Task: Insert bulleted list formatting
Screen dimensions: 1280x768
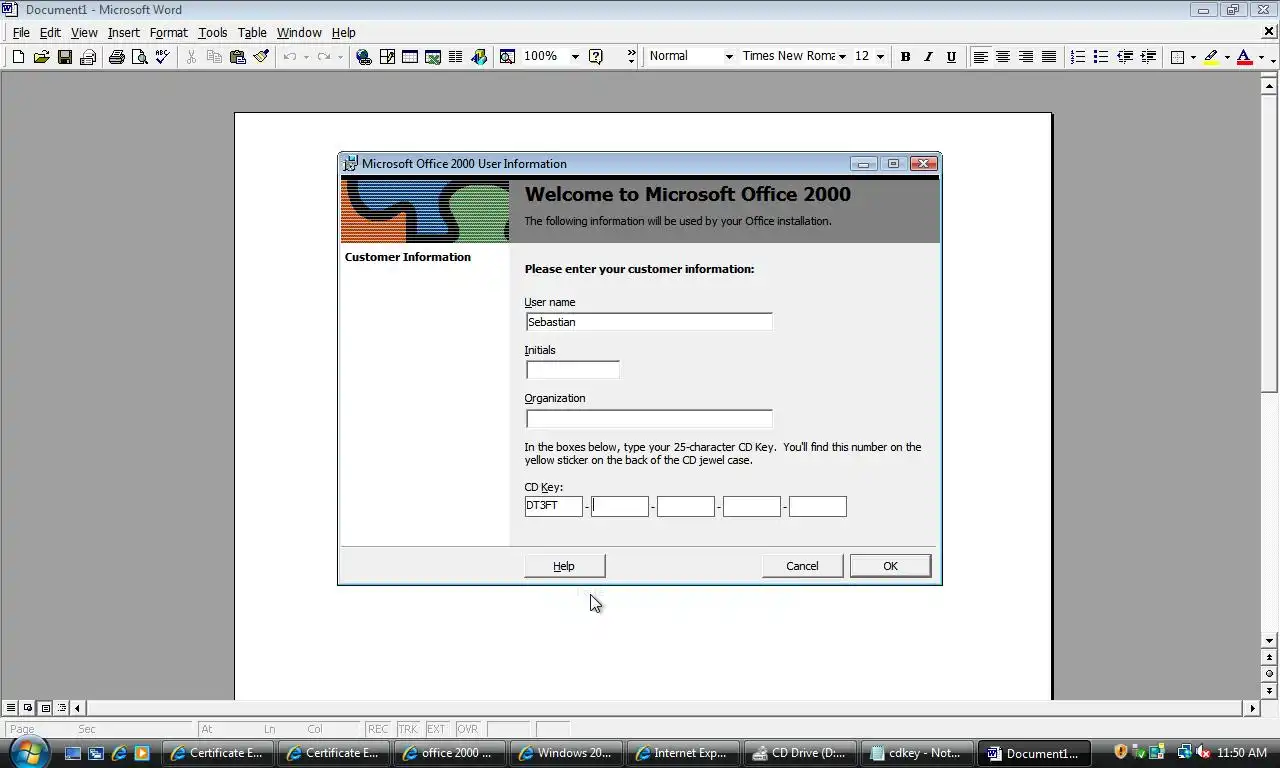Action: 1101,57
